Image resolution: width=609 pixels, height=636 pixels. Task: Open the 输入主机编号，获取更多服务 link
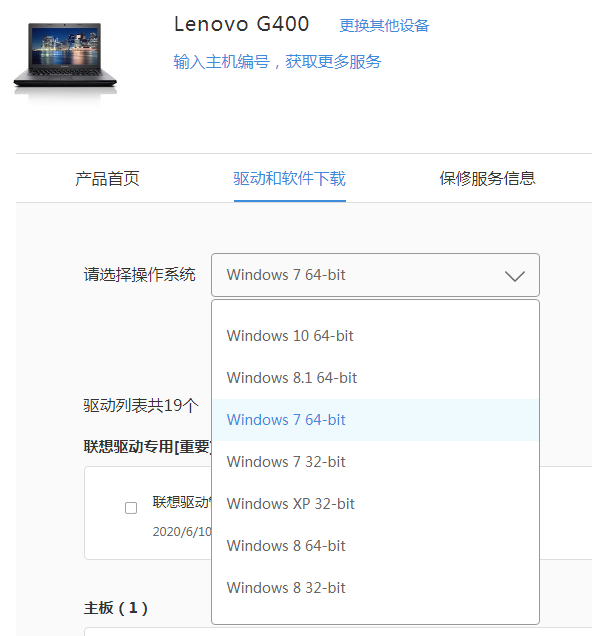click(x=277, y=62)
